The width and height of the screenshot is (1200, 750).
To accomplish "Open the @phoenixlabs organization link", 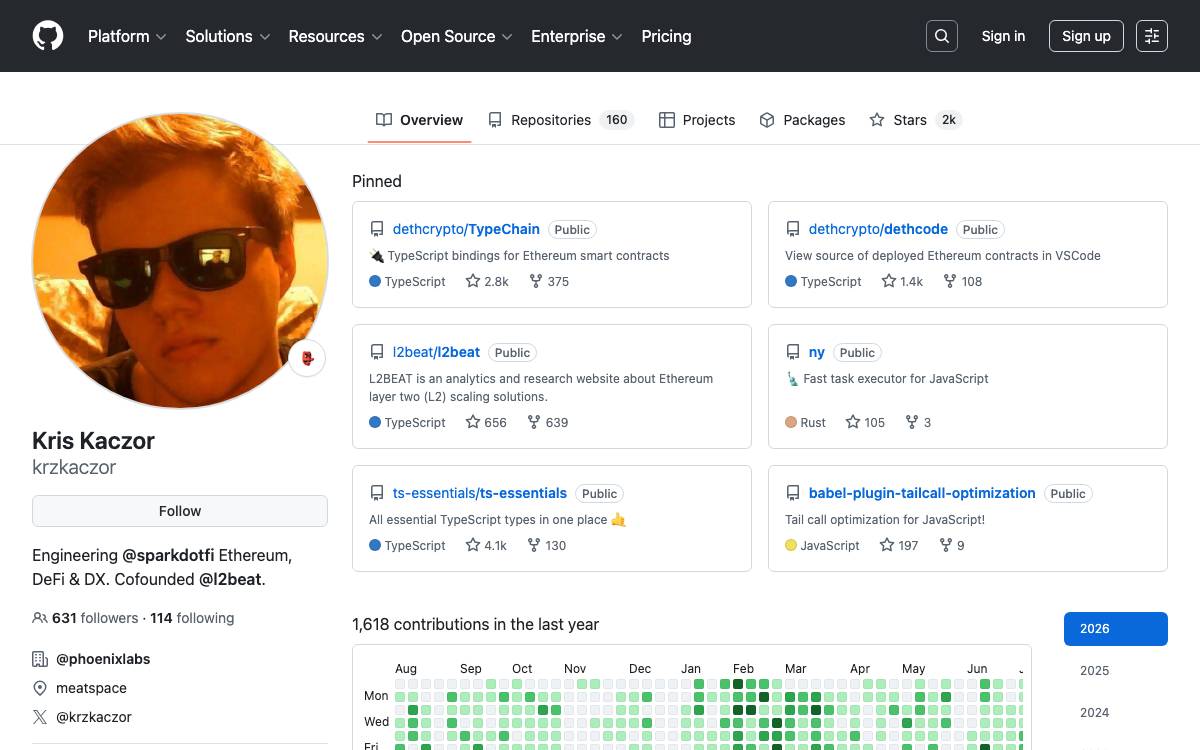I will point(103,659).
